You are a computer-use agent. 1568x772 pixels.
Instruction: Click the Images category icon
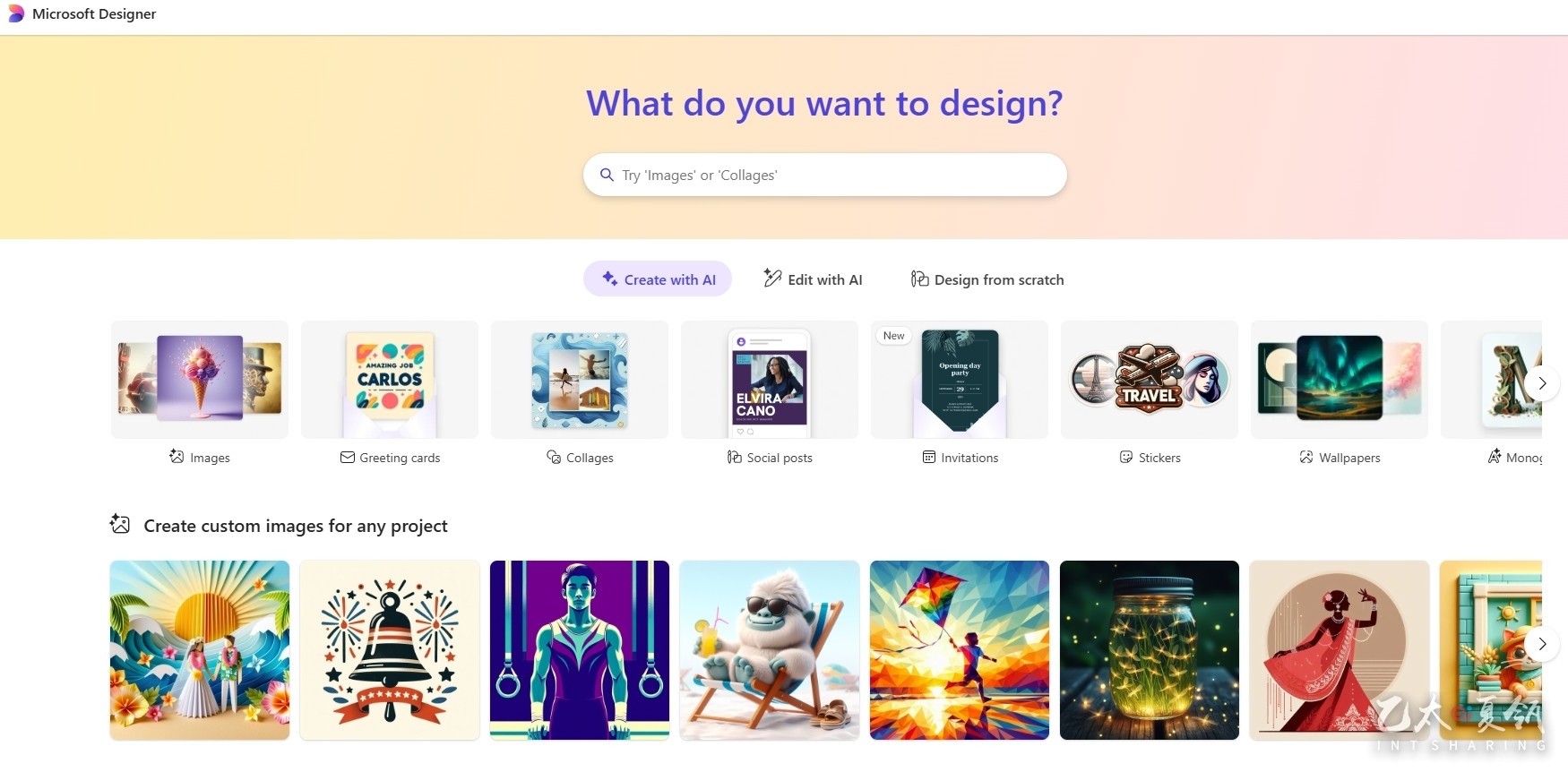[177, 457]
